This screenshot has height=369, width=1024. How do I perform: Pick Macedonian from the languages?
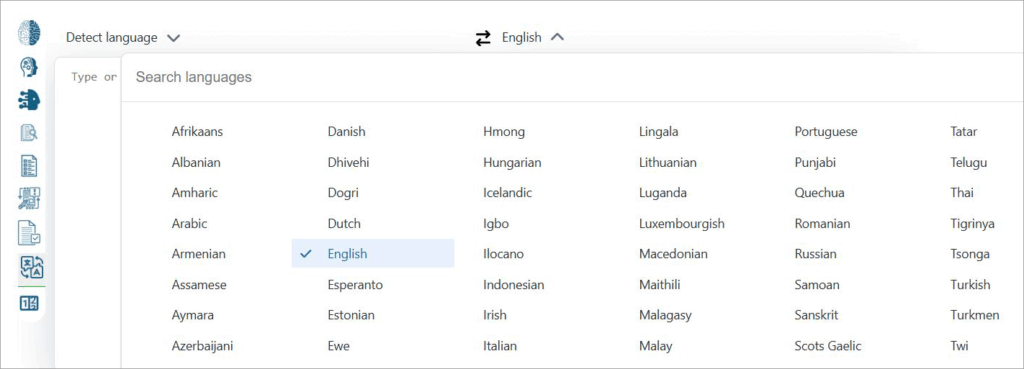coord(673,254)
